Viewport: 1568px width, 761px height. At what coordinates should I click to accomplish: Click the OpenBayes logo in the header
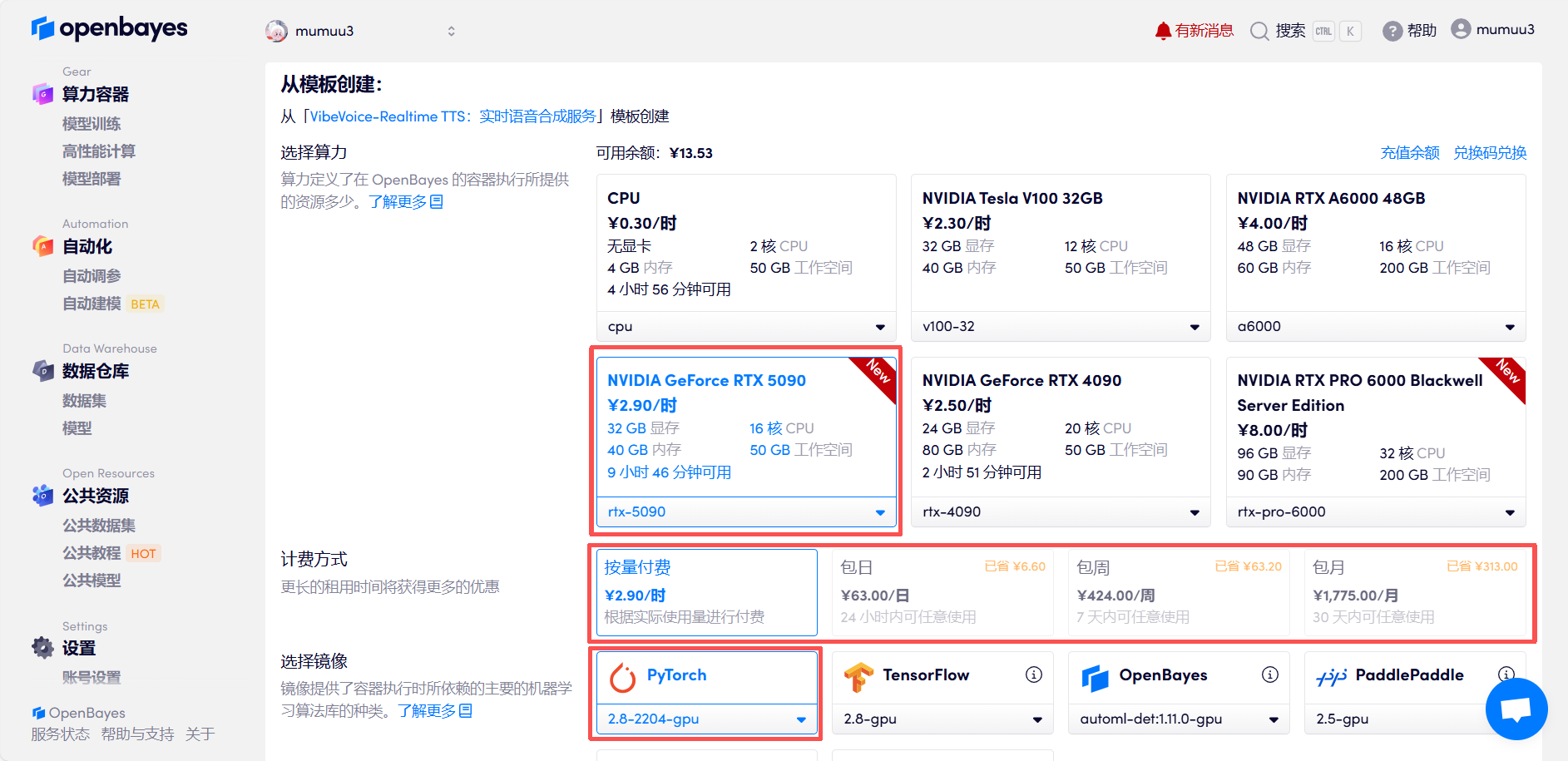point(109,28)
